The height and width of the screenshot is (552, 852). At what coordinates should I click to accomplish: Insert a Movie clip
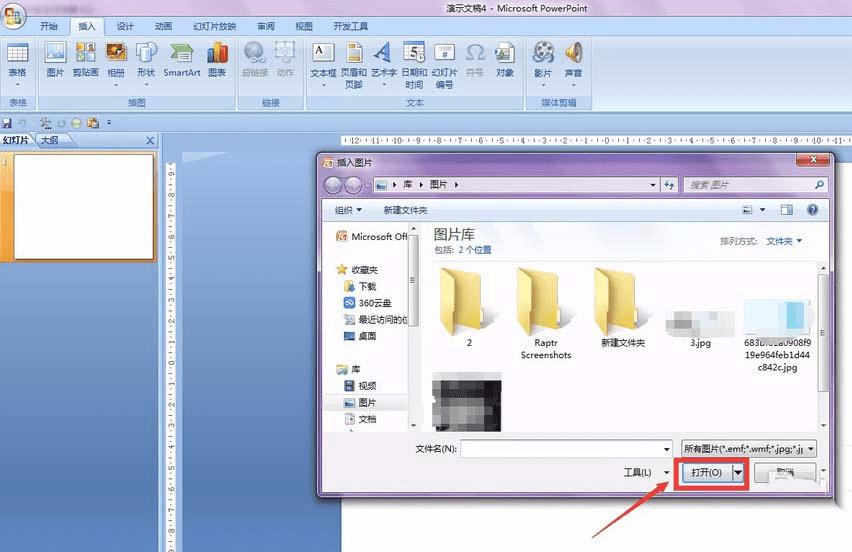click(x=543, y=64)
